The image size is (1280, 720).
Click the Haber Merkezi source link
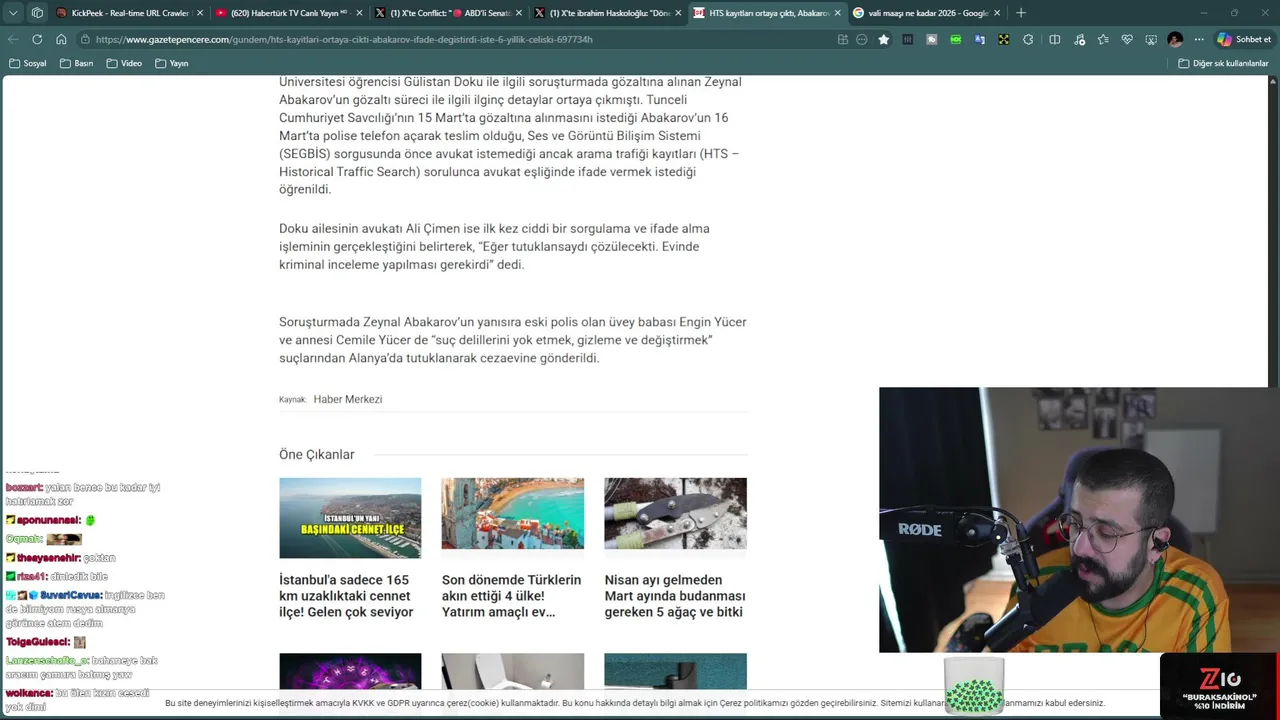coord(348,399)
